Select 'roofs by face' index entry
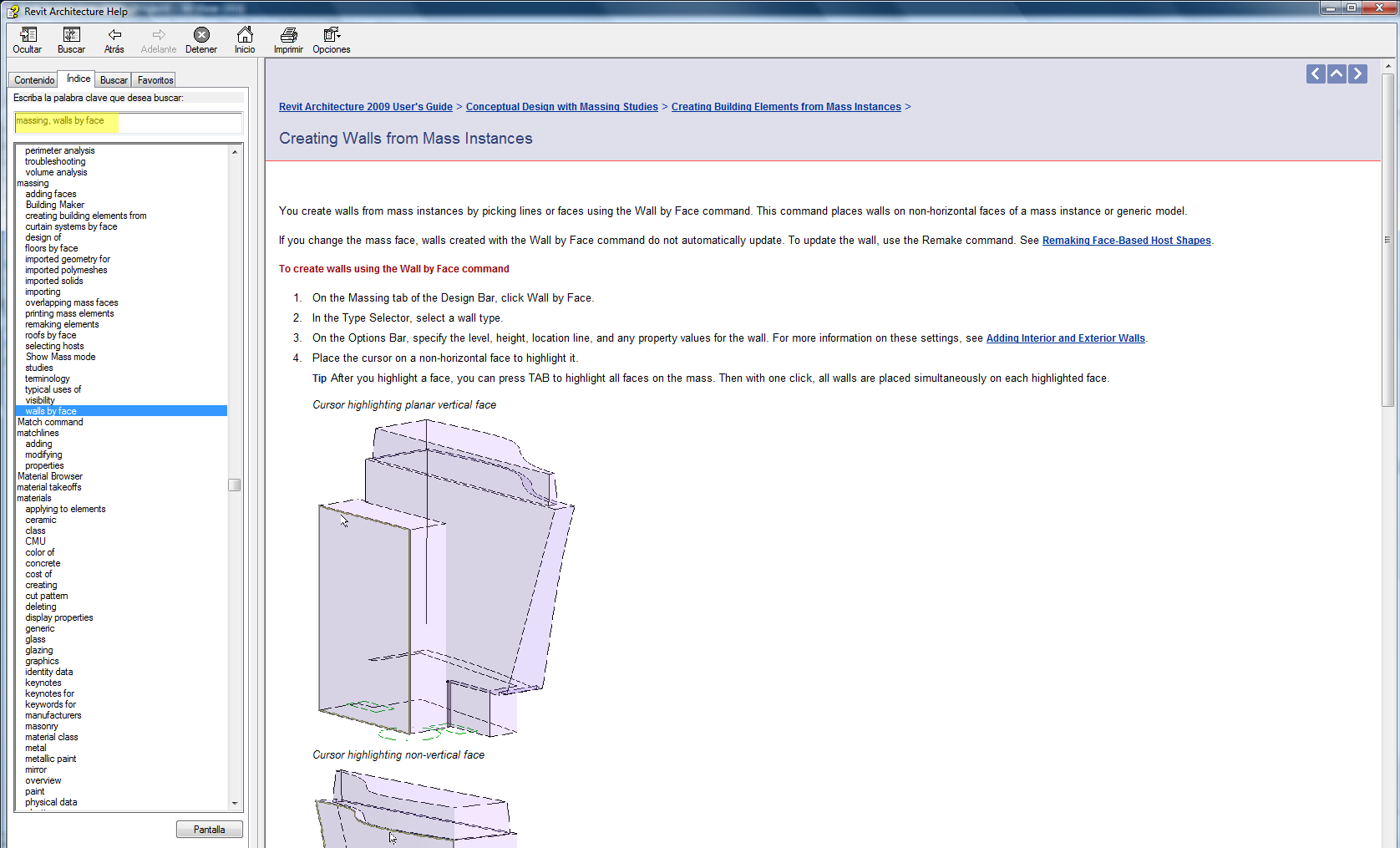The image size is (1400, 848). (51, 335)
